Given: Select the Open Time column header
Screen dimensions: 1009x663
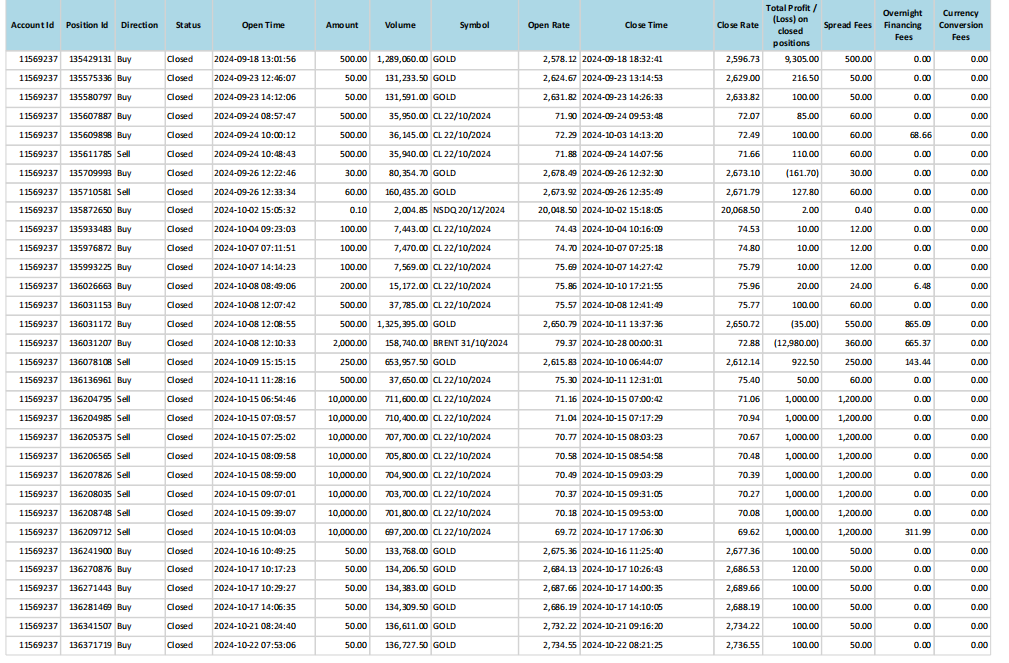Looking at the screenshot, I should pos(263,25).
